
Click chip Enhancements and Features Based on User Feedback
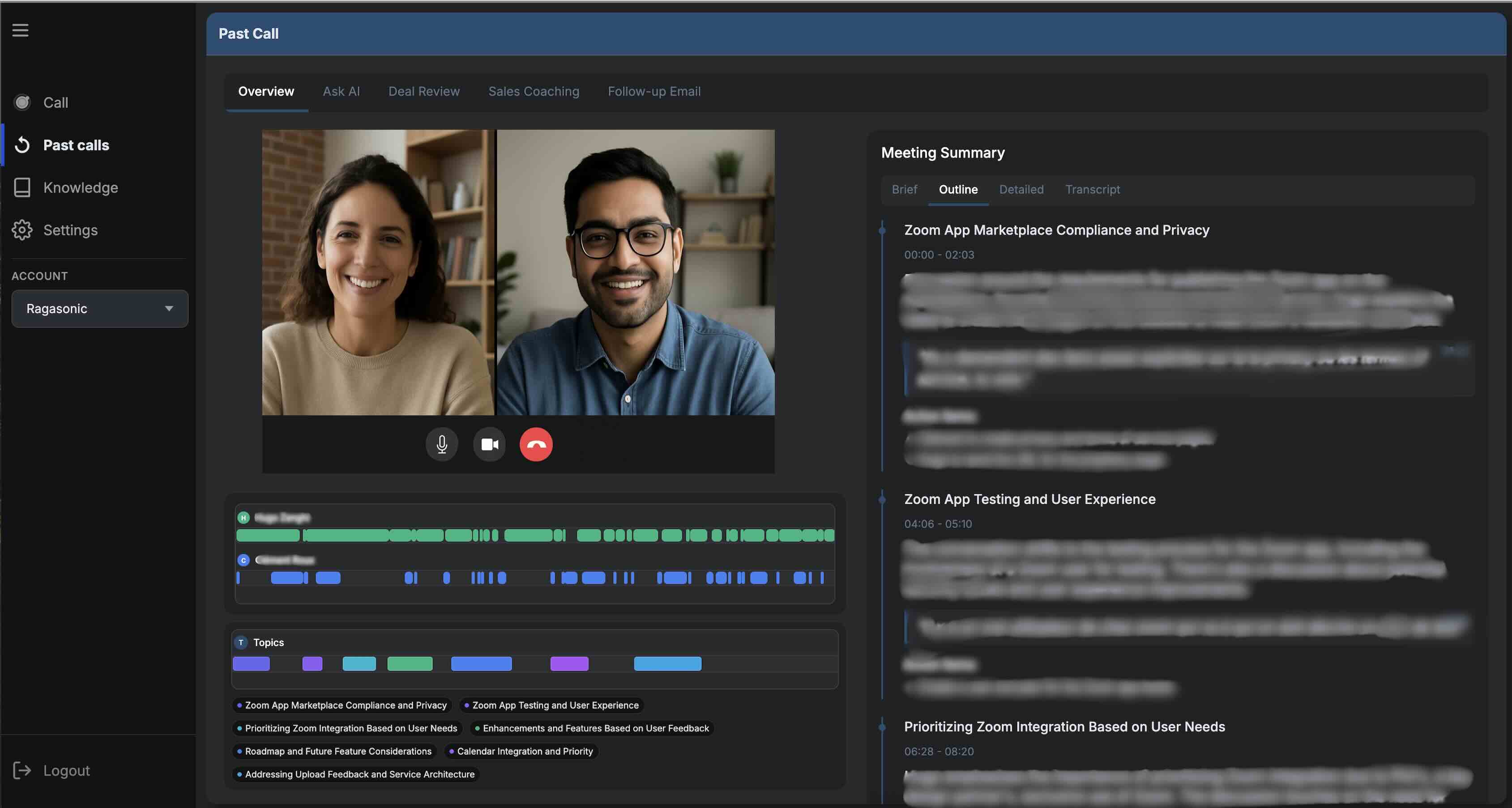click(592, 728)
